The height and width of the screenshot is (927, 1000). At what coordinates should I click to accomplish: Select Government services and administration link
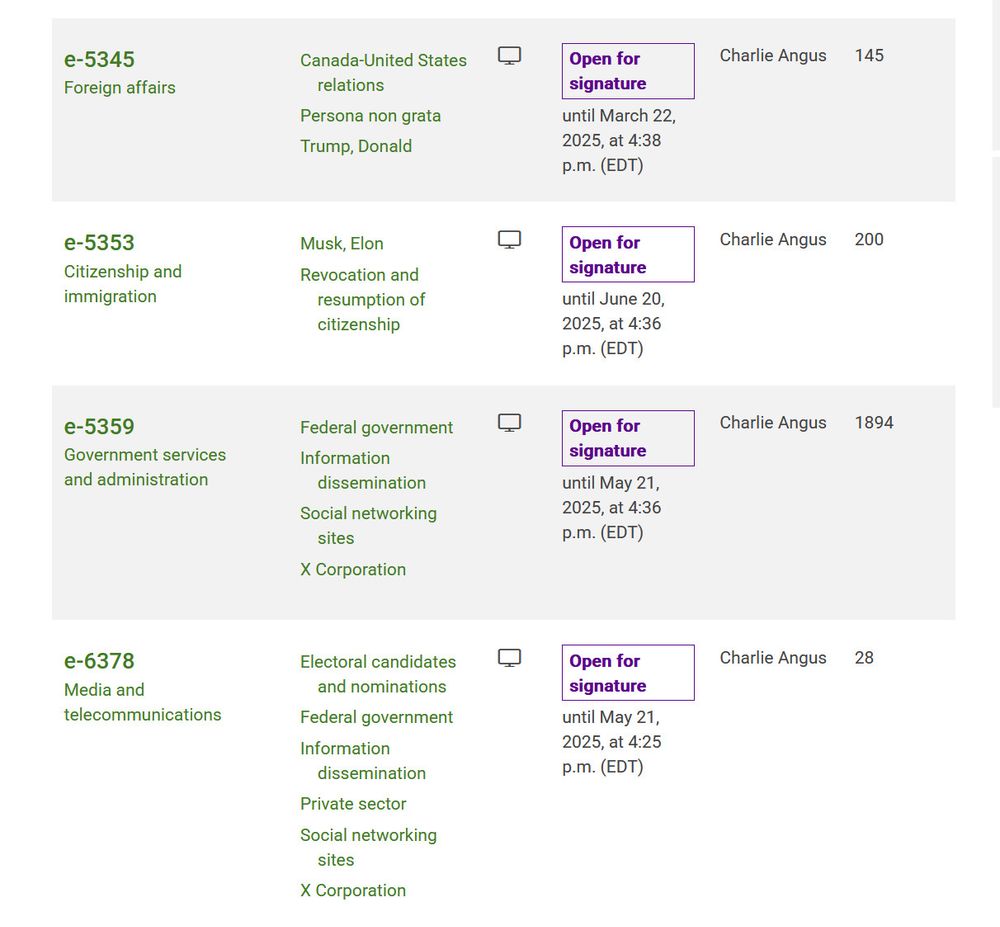145,467
